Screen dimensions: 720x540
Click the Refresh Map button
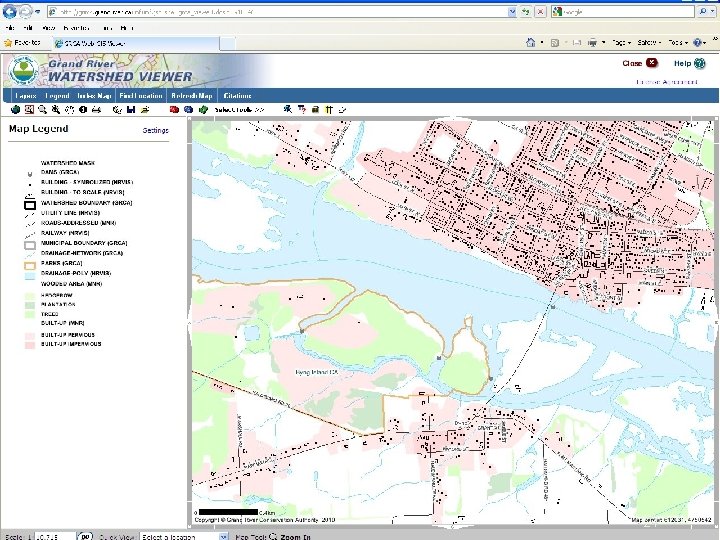tap(192, 95)
